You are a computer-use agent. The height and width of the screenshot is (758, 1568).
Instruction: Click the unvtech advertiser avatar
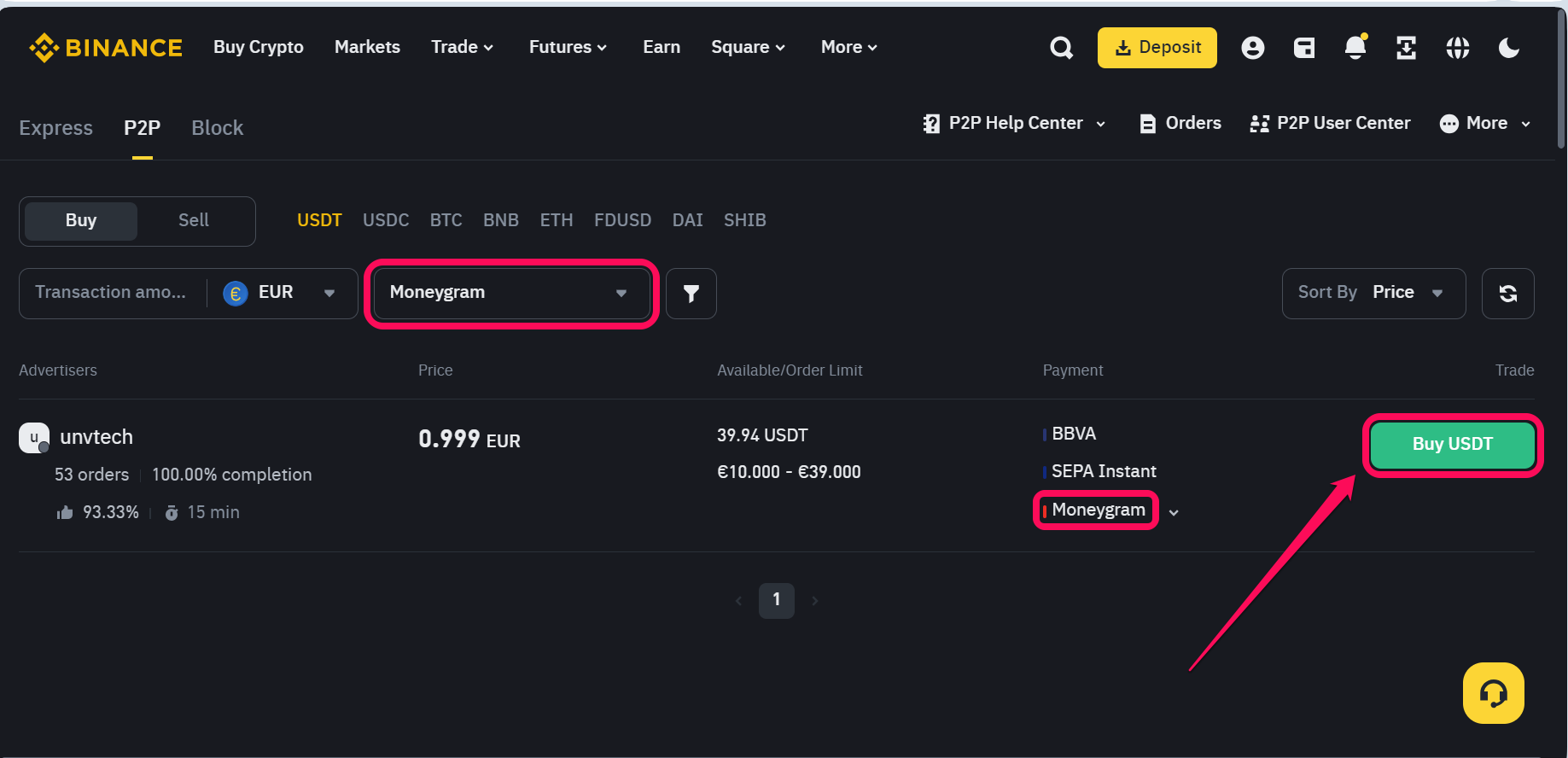(34, 438)
